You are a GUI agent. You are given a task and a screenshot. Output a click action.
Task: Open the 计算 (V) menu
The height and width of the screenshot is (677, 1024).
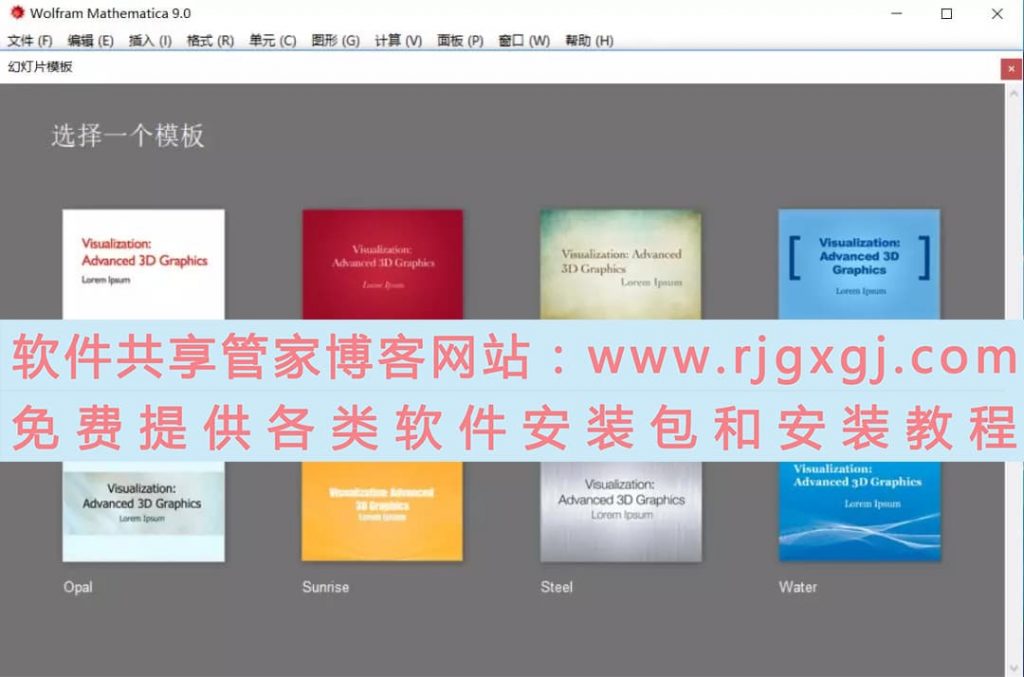point(398,40)
